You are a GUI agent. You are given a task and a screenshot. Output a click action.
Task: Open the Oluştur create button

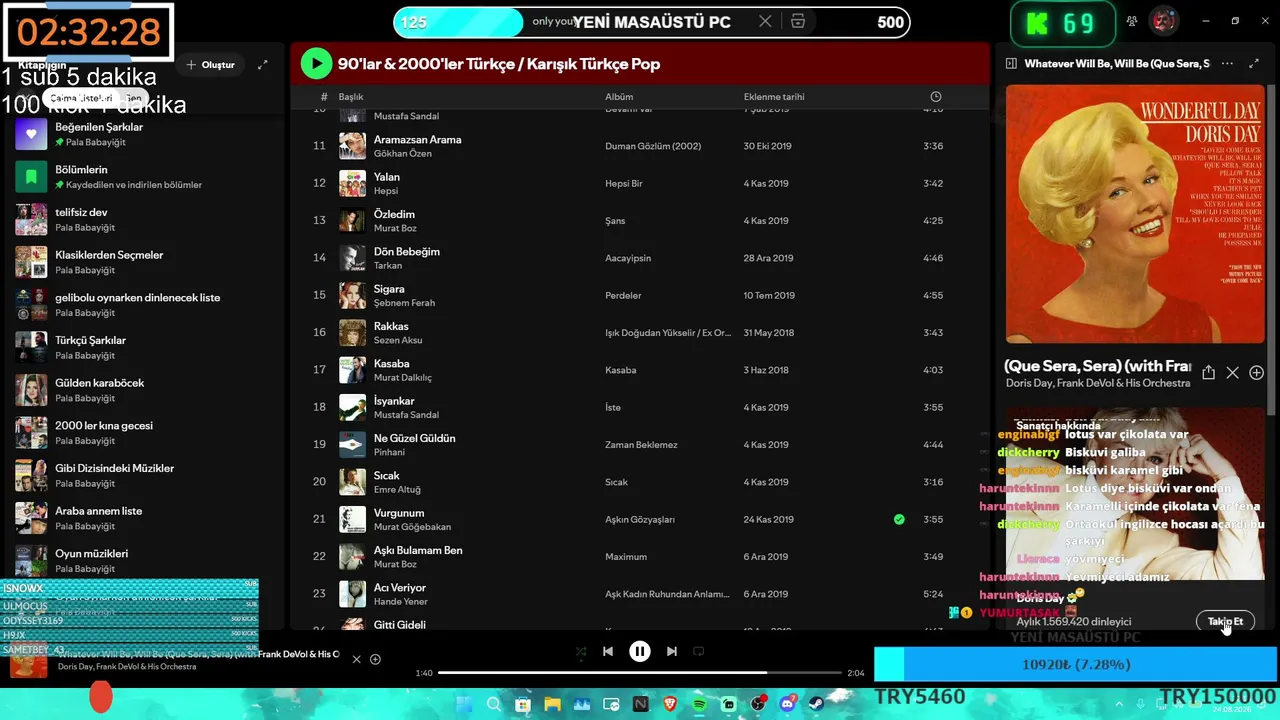tap(210, 65)
